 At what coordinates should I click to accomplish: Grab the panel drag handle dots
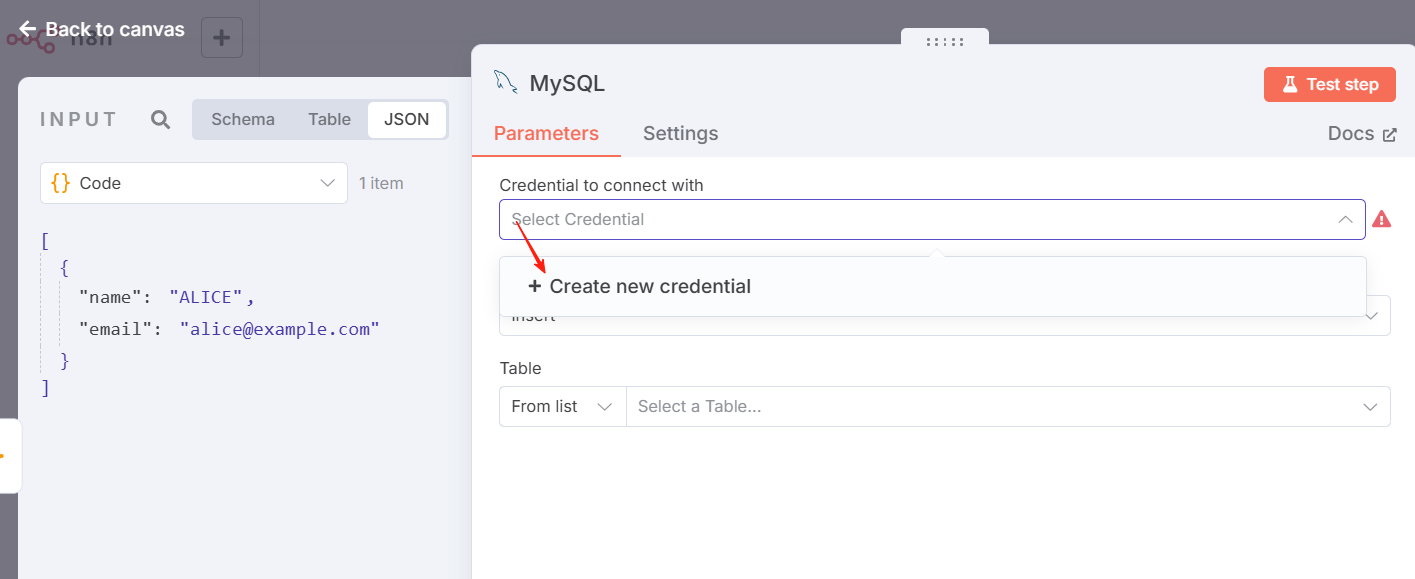click(x=945, y=42)
